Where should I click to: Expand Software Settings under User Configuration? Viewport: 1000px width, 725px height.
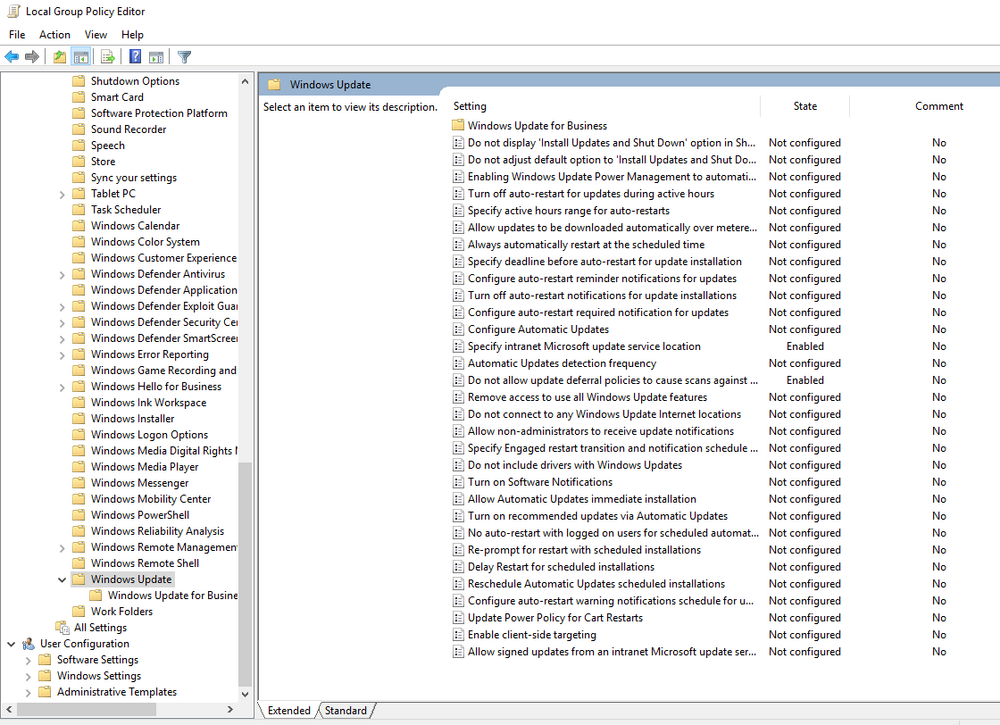click(x=28, y=660)
